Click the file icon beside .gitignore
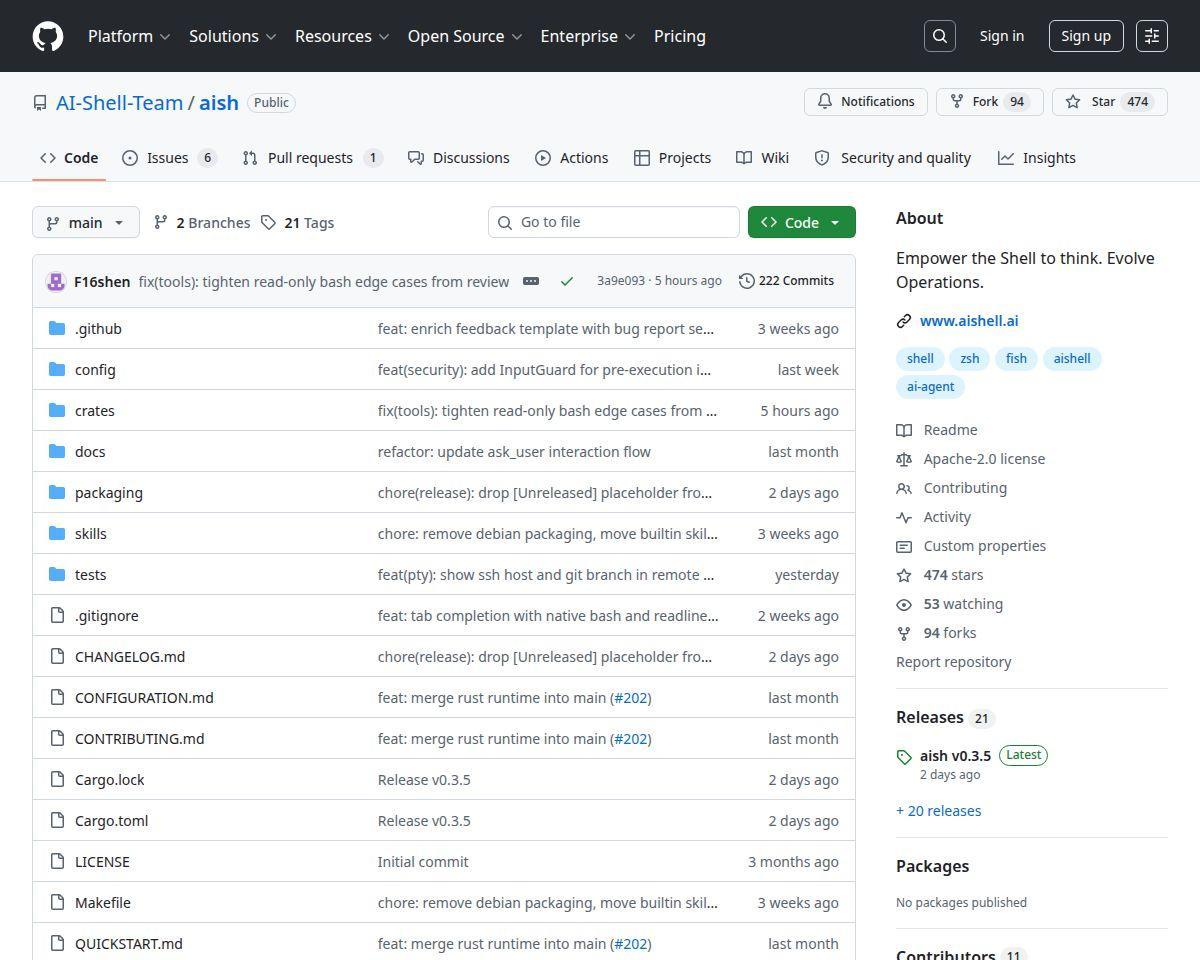This screenshot has height=960, width=1200. [57, 615]
